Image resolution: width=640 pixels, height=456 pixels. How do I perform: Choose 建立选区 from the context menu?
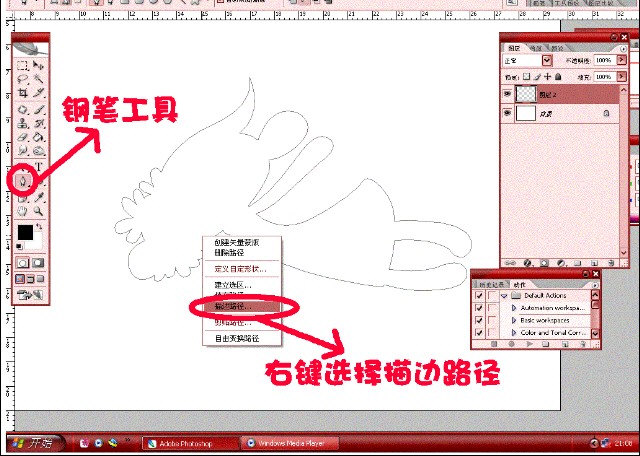pos(242,285)
